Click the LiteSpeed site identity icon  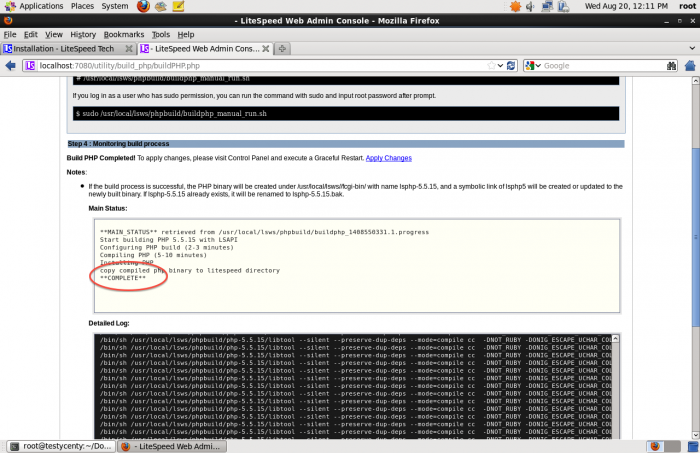tap(30, 66)
